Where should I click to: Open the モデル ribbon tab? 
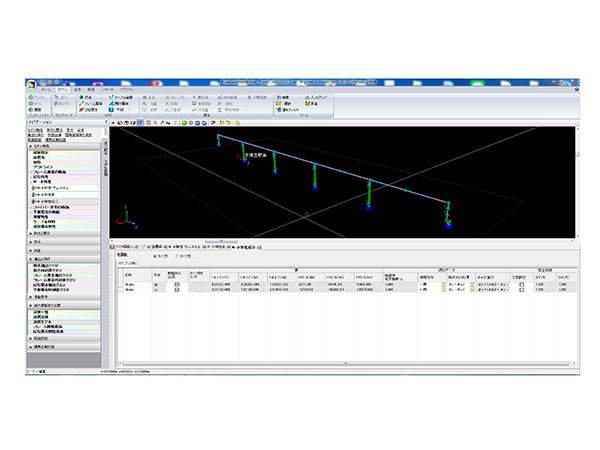point(60,89)
